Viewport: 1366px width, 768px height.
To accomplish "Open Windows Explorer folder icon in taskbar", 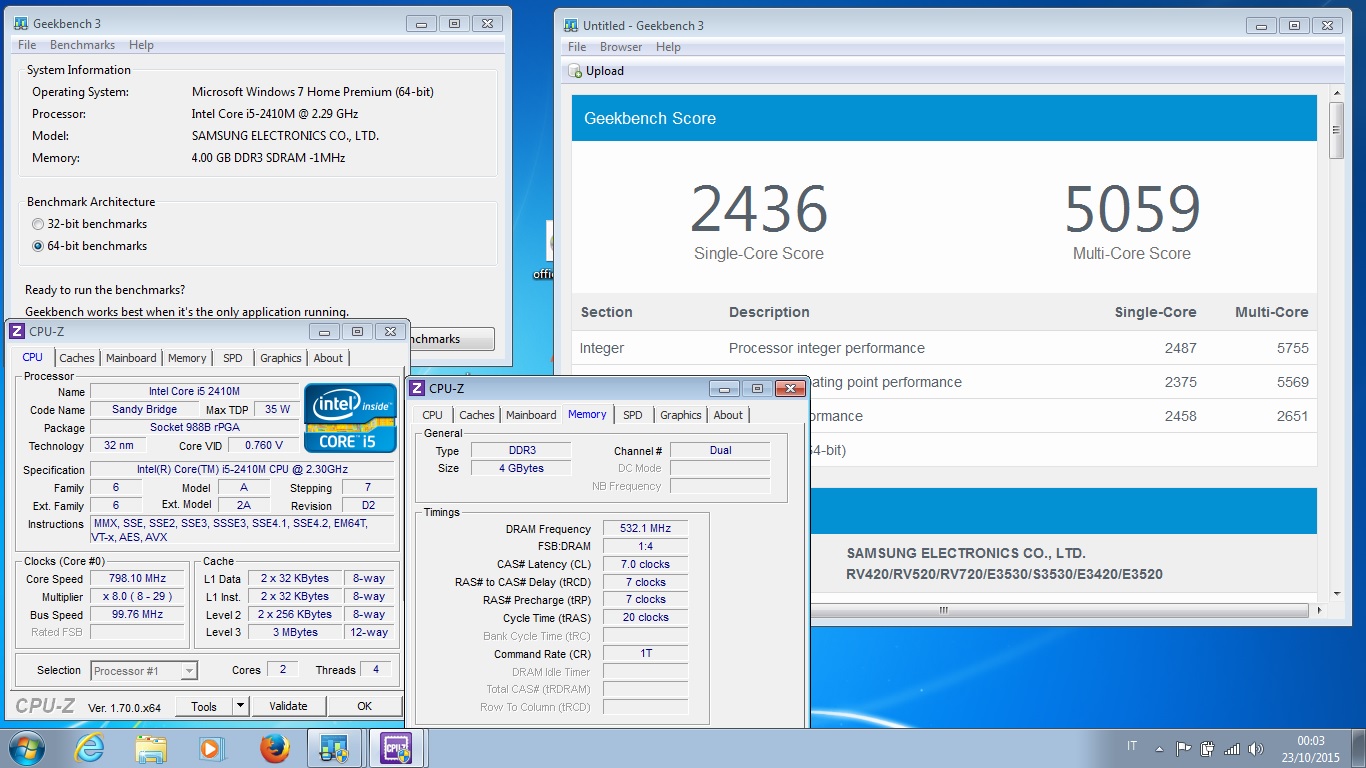I will pos(151,748).
